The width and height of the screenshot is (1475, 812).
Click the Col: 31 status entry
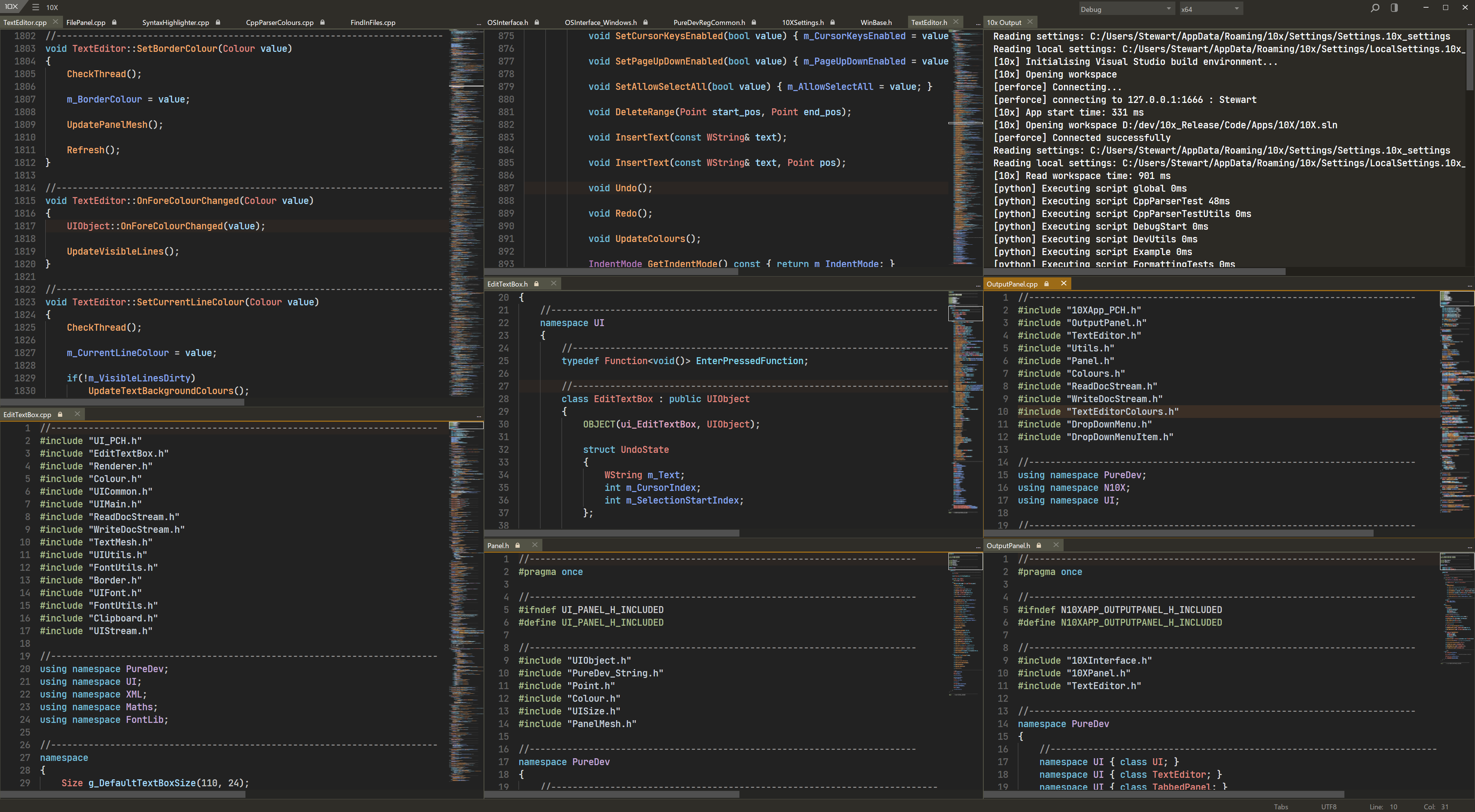[1436, 806]
